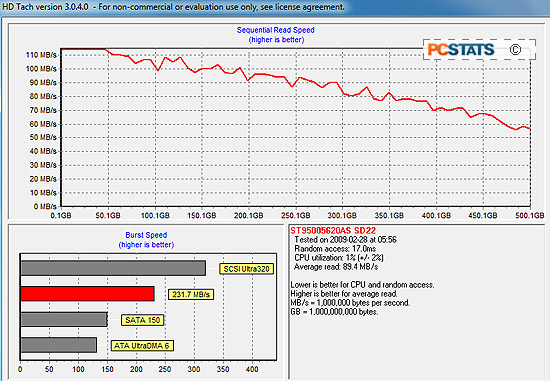Image resolution: width=550 pixels, height=381 pixels.
Task: Click the PCSTATS logo watermark
Action: [461, 49]
